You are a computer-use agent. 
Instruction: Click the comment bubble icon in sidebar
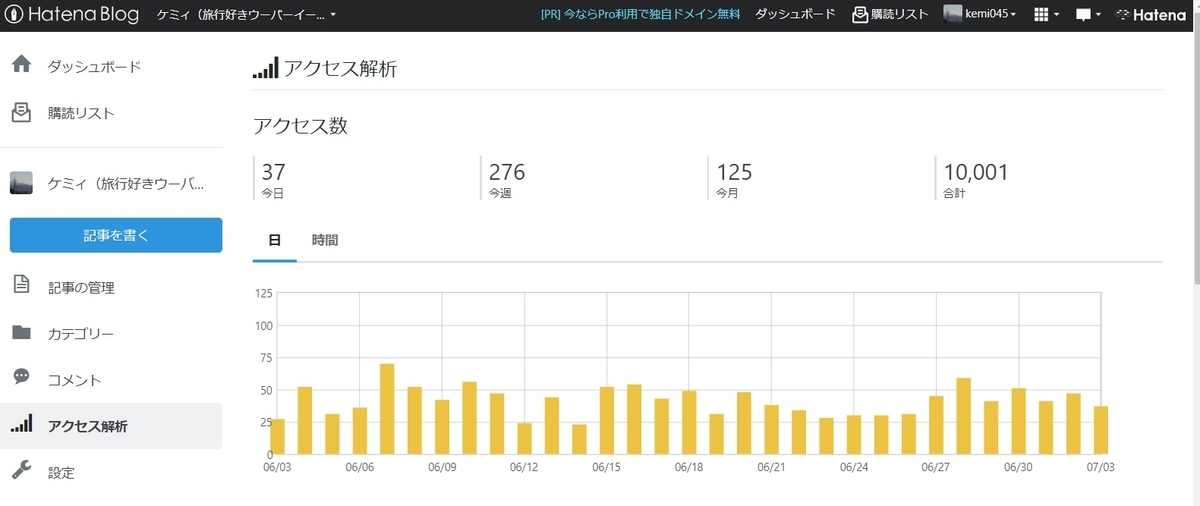(x=21, y=378)
